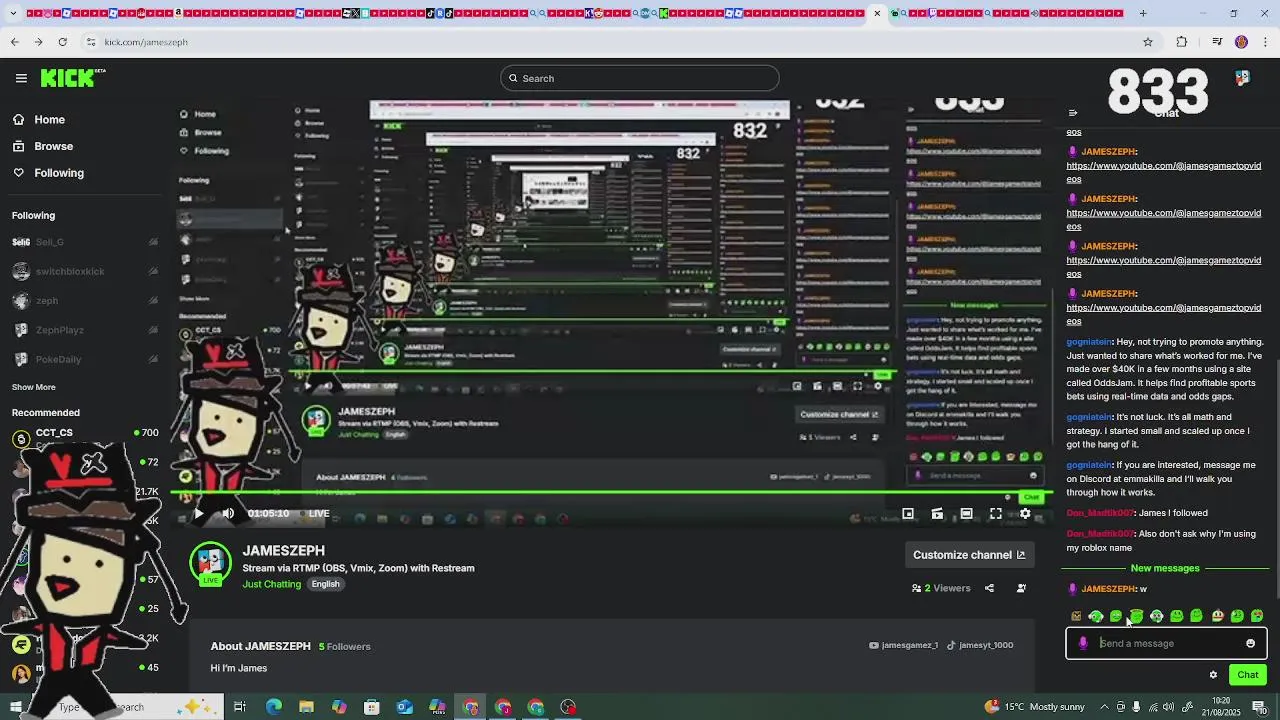Open the moderator user icon
The image size is (1280, 720).
(1021, 588)
